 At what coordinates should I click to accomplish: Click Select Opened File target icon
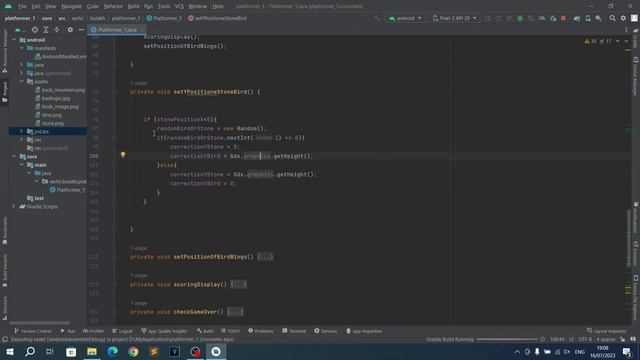pos(35,30)
